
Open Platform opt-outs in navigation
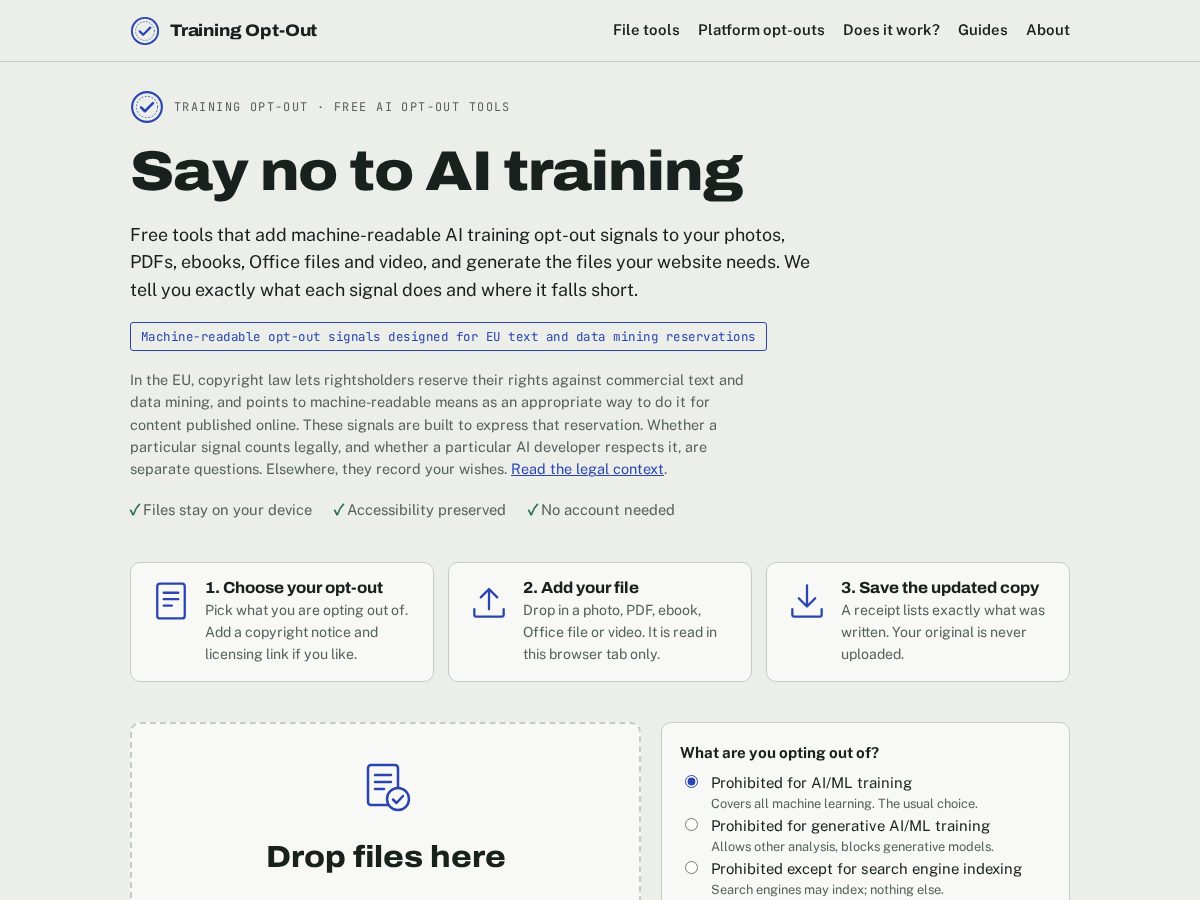click(761, 30)
